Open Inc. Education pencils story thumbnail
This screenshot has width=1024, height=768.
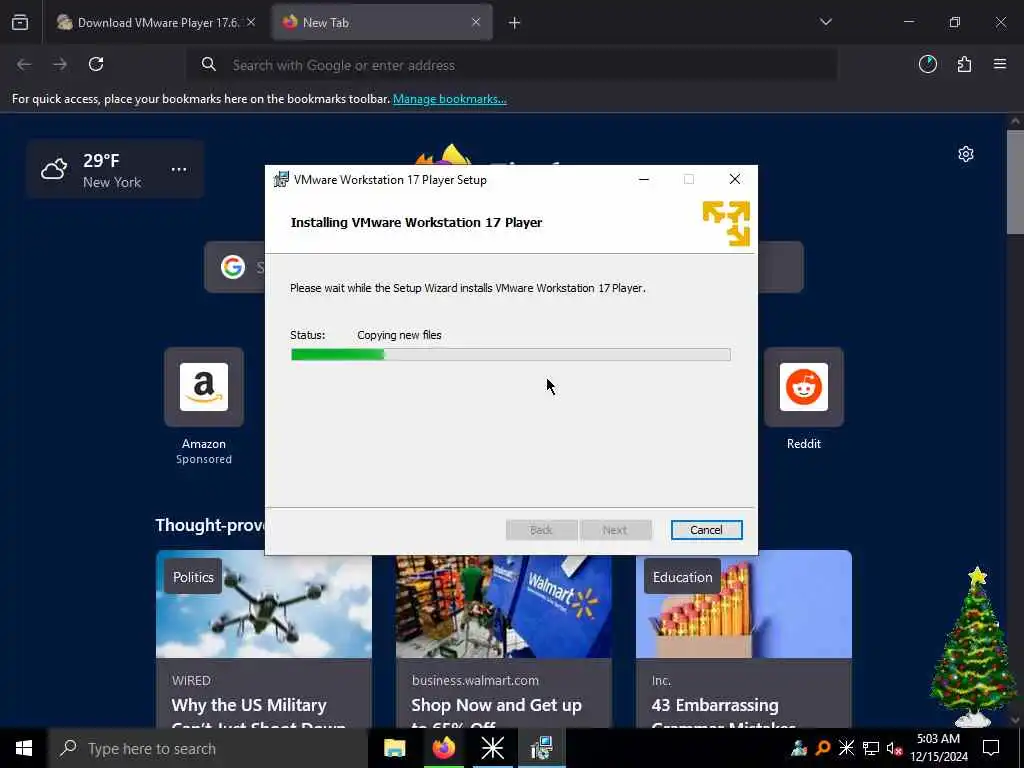coord(744,604)
